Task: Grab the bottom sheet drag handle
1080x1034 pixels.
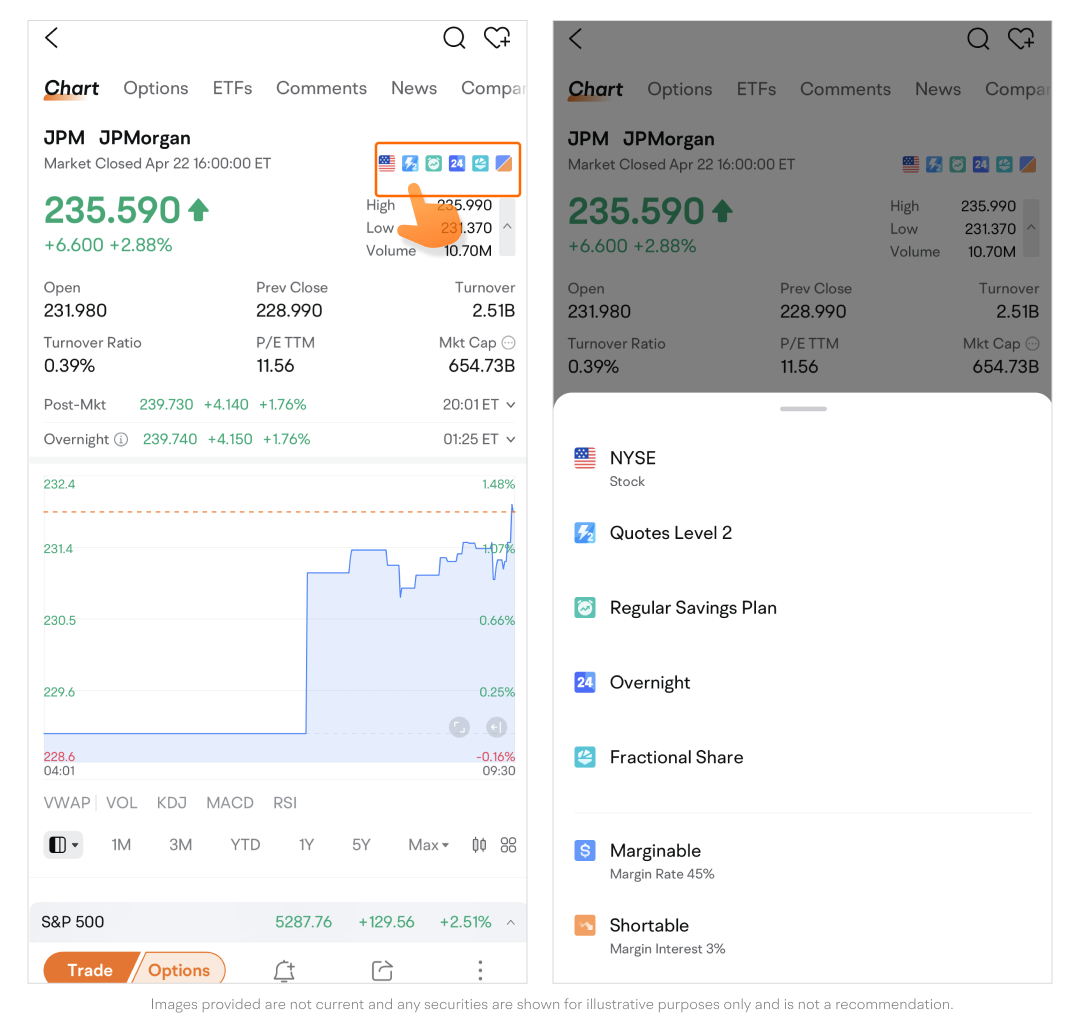Action: tap(803, 409)
